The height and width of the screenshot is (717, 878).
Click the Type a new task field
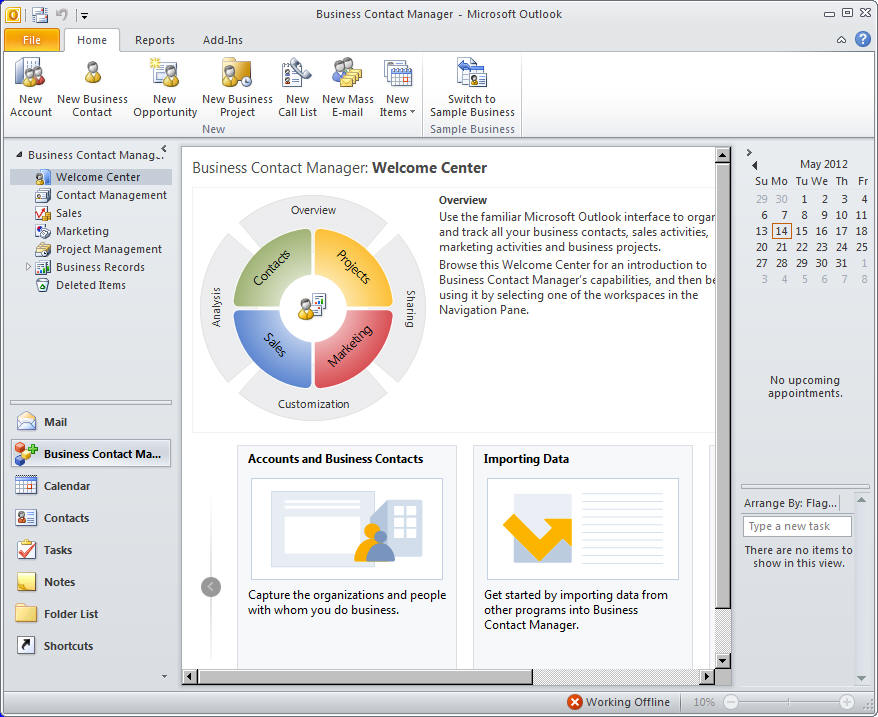click(x=797, y=526)
